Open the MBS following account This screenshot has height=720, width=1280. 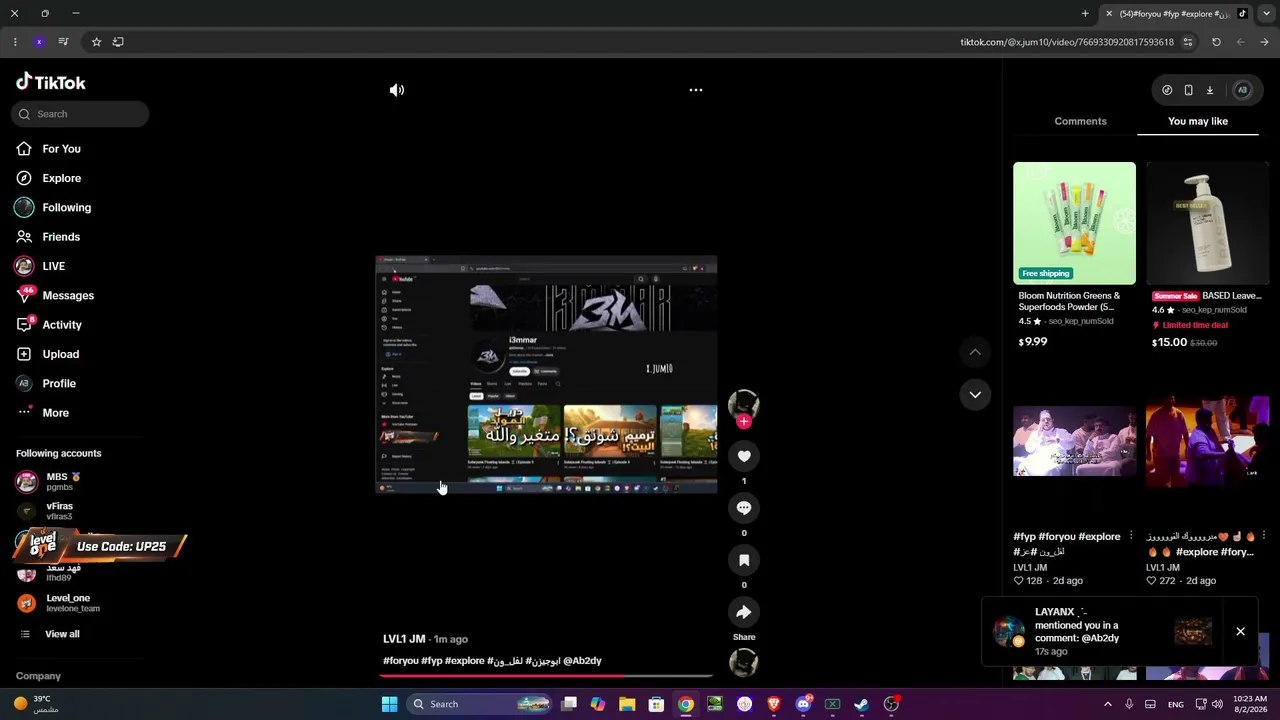pyautogui.click(x=50, y=482)
